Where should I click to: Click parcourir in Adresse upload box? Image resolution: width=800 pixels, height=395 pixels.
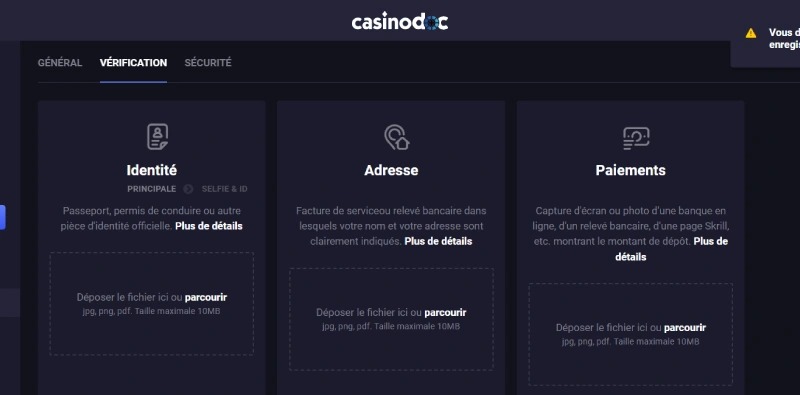tap(445, 313)
